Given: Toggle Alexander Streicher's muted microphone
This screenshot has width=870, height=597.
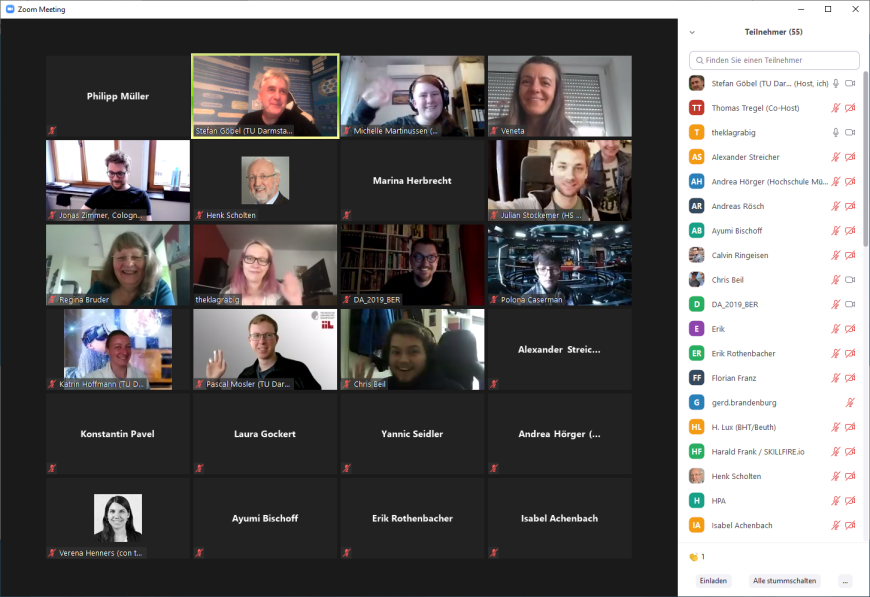Looking at the screenshot, I should tap(836, 157).
